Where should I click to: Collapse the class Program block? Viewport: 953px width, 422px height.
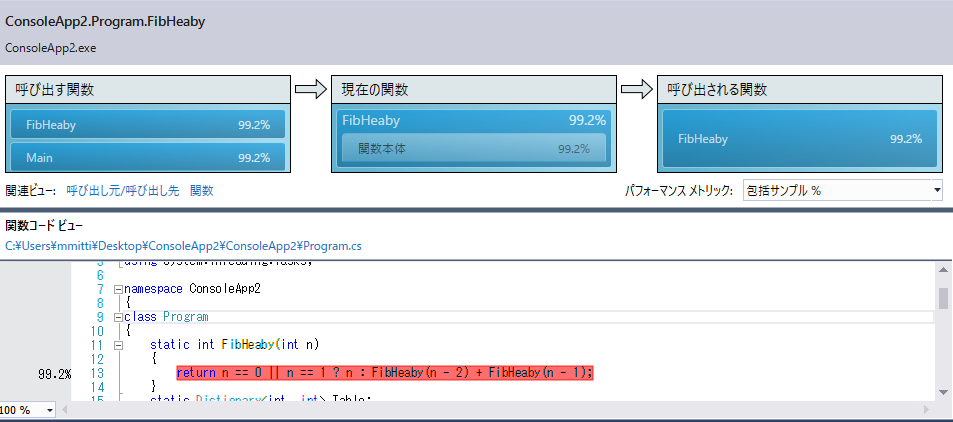[119, 317]
